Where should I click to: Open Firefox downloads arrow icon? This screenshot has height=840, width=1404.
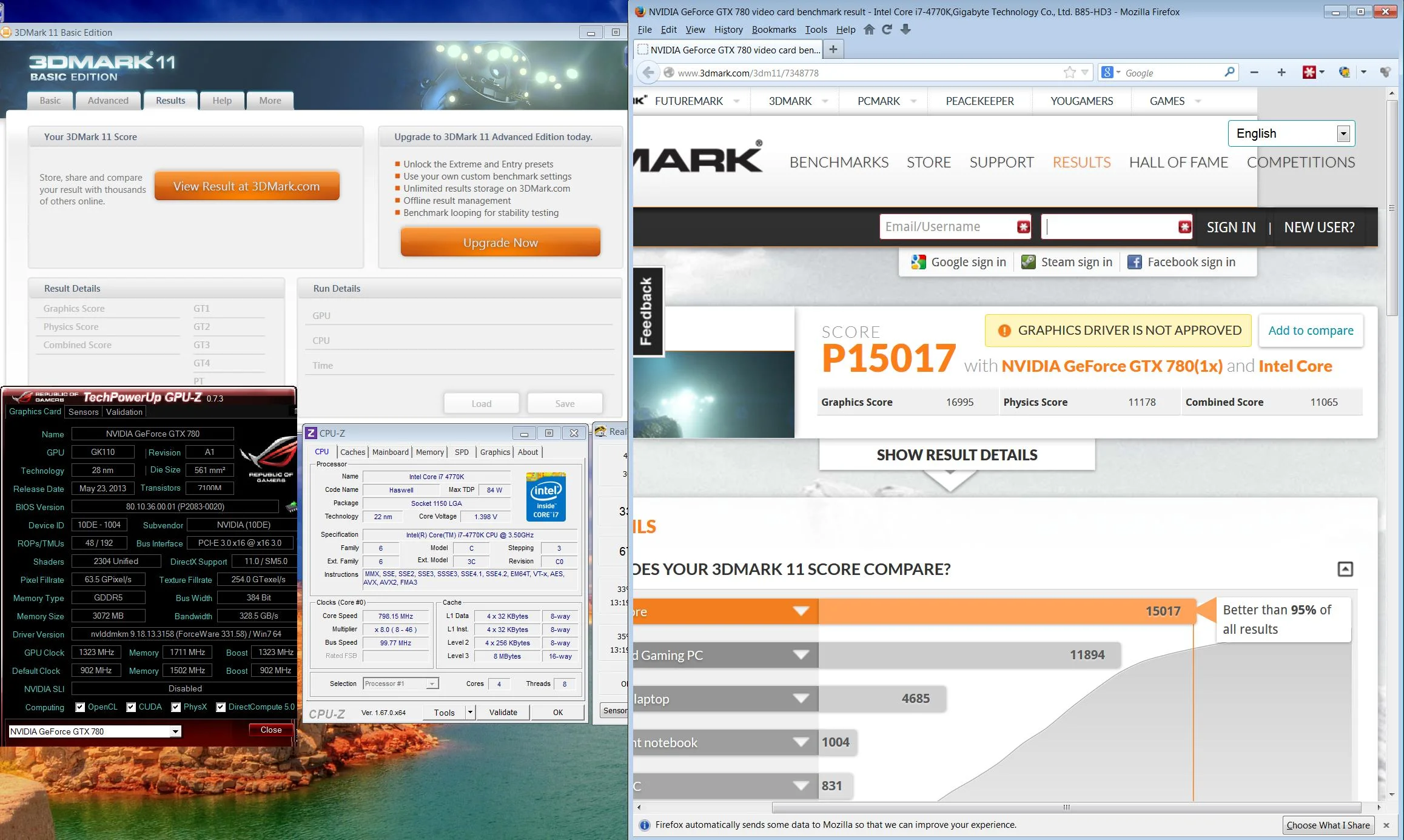click(x=905, y=29)
